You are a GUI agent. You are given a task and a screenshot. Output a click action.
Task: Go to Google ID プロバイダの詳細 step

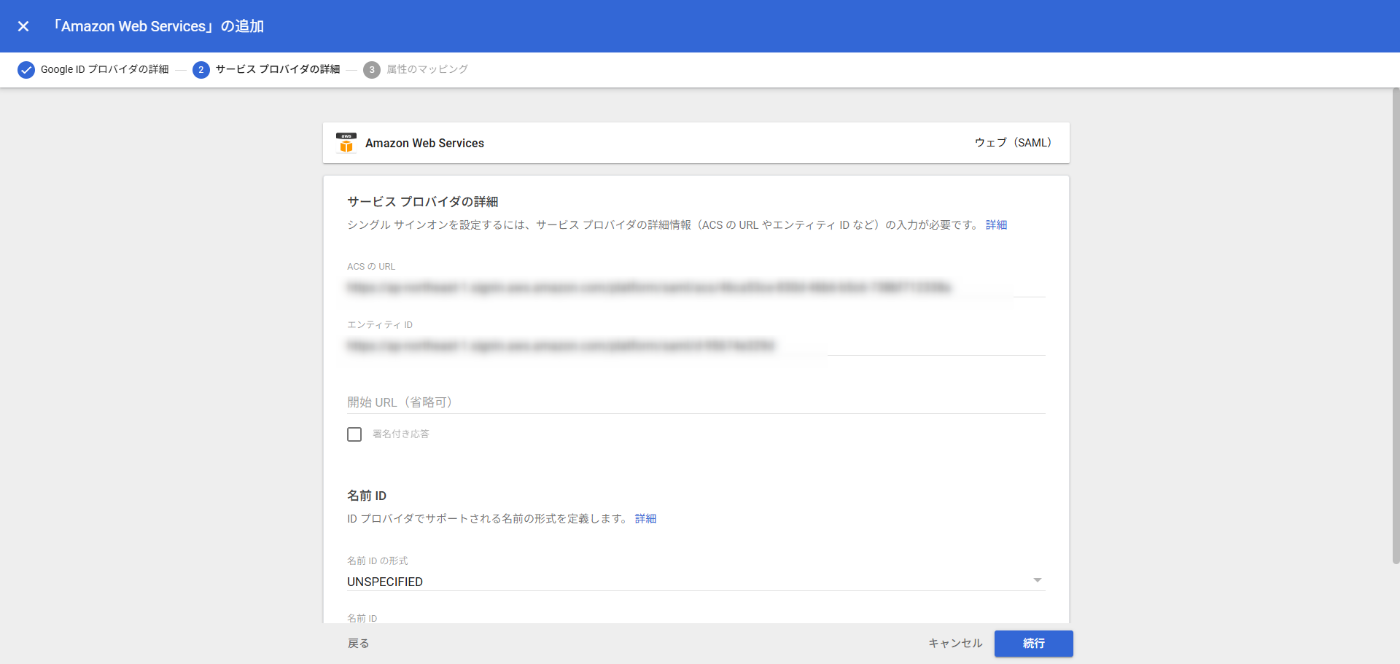(105, 70)
